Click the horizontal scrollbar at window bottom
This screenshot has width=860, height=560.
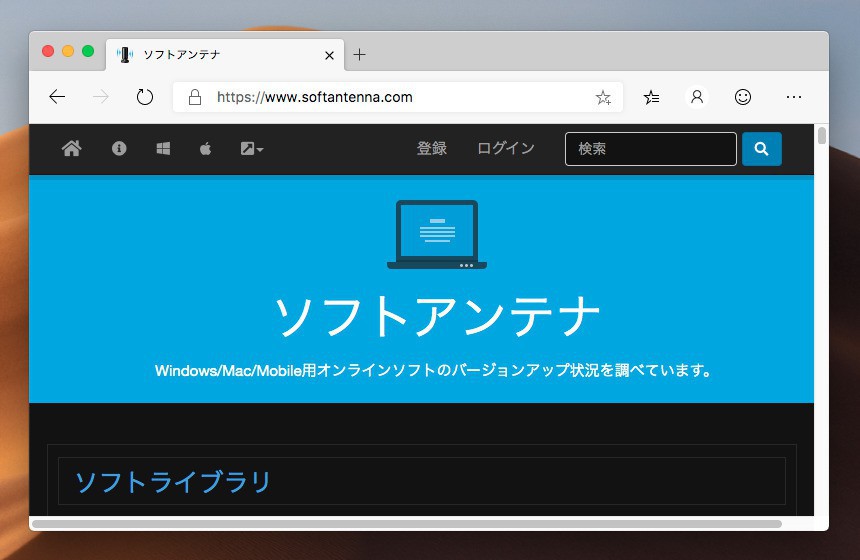point(406,524)
